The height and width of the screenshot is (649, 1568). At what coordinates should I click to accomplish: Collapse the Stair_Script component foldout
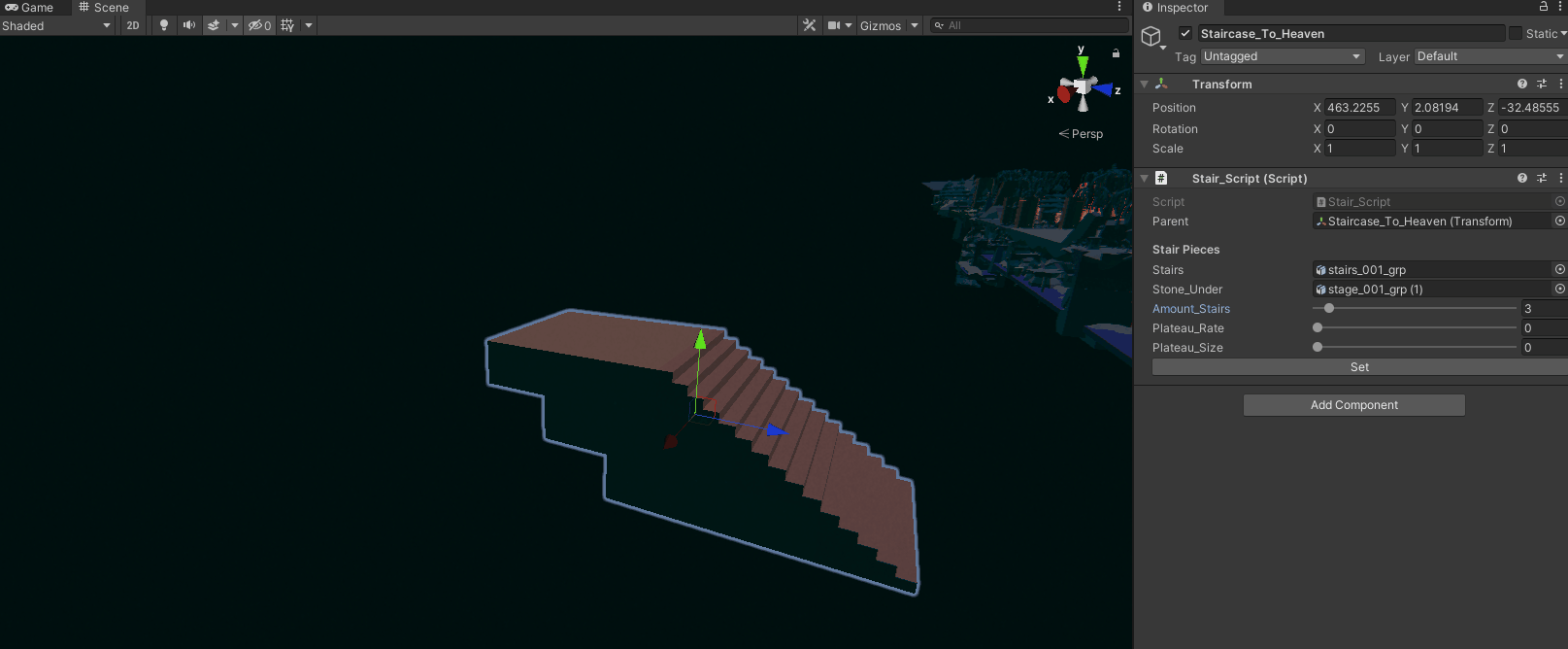pyautogui.click(x=1144, y=179)
